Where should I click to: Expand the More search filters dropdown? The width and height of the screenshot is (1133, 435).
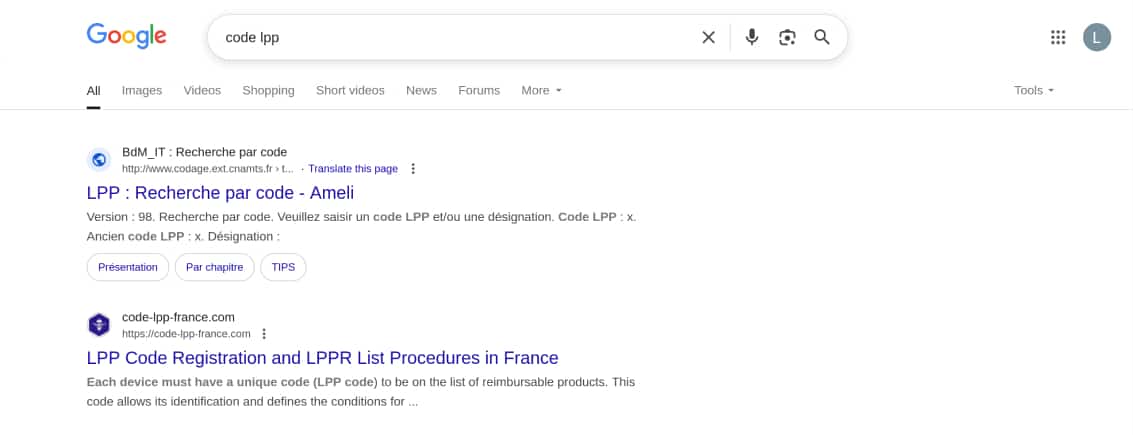coord(541,90)
